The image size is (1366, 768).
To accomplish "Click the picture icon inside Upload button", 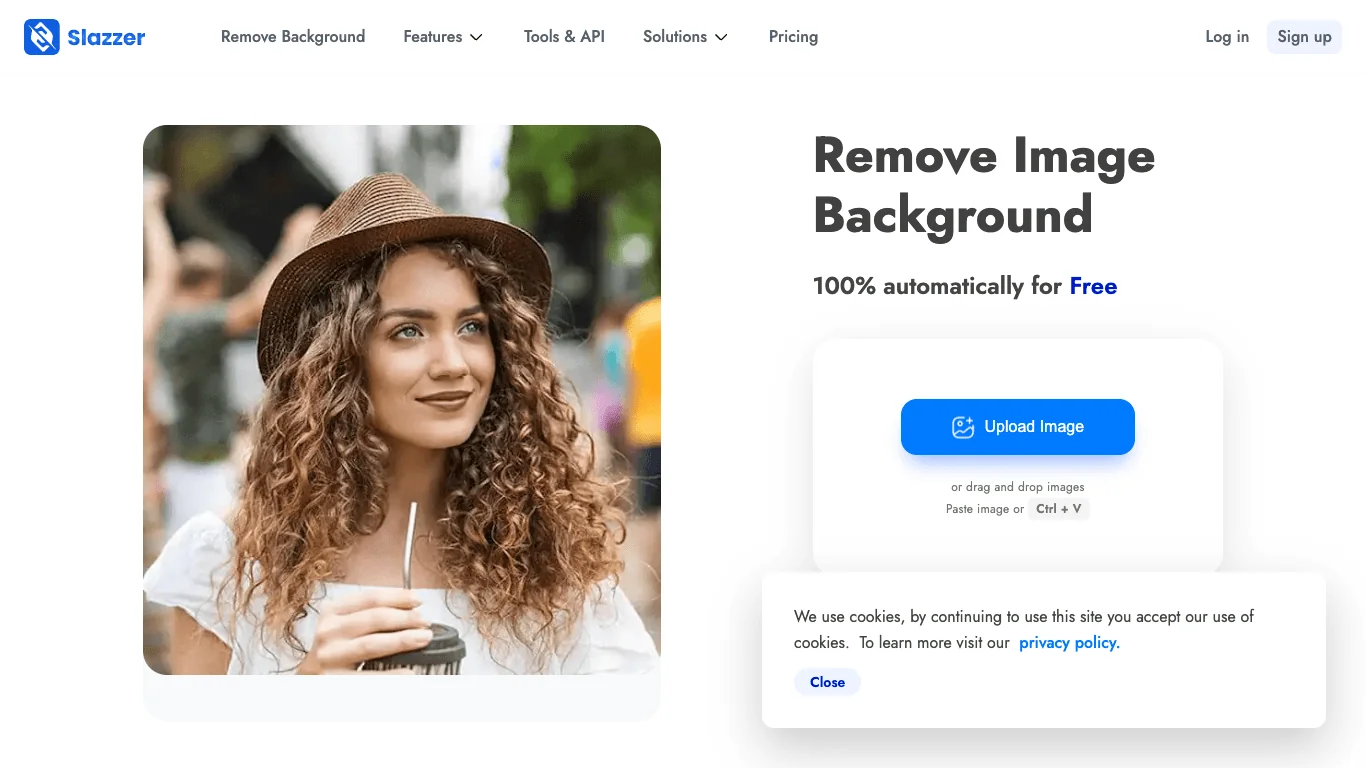I will (x=963, y=427).
